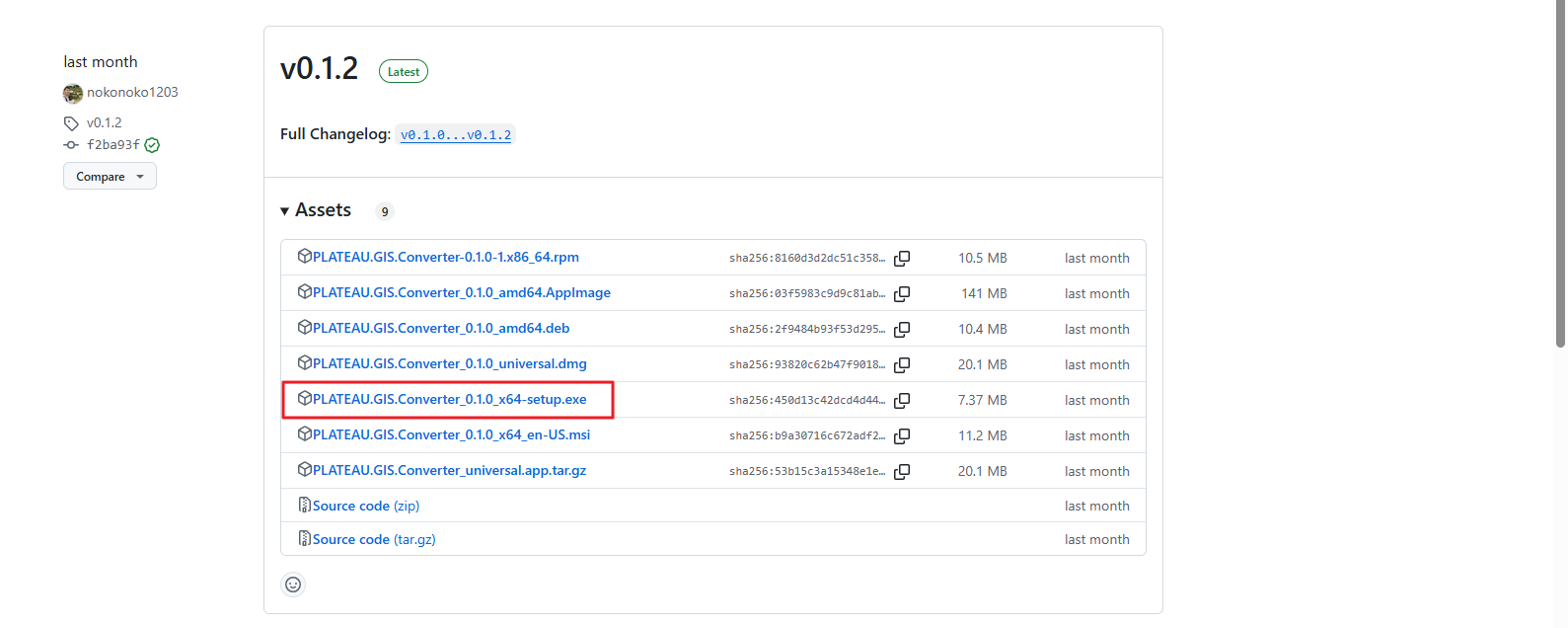This screenshot has width=1568, height=628.
Task: Click the page vertical scrollbar thumb
Action: 1560,174
